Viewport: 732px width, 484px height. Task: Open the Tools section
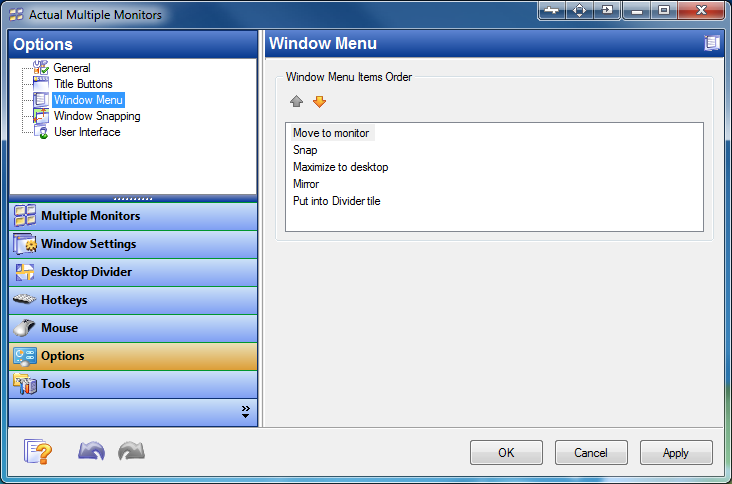133,384
